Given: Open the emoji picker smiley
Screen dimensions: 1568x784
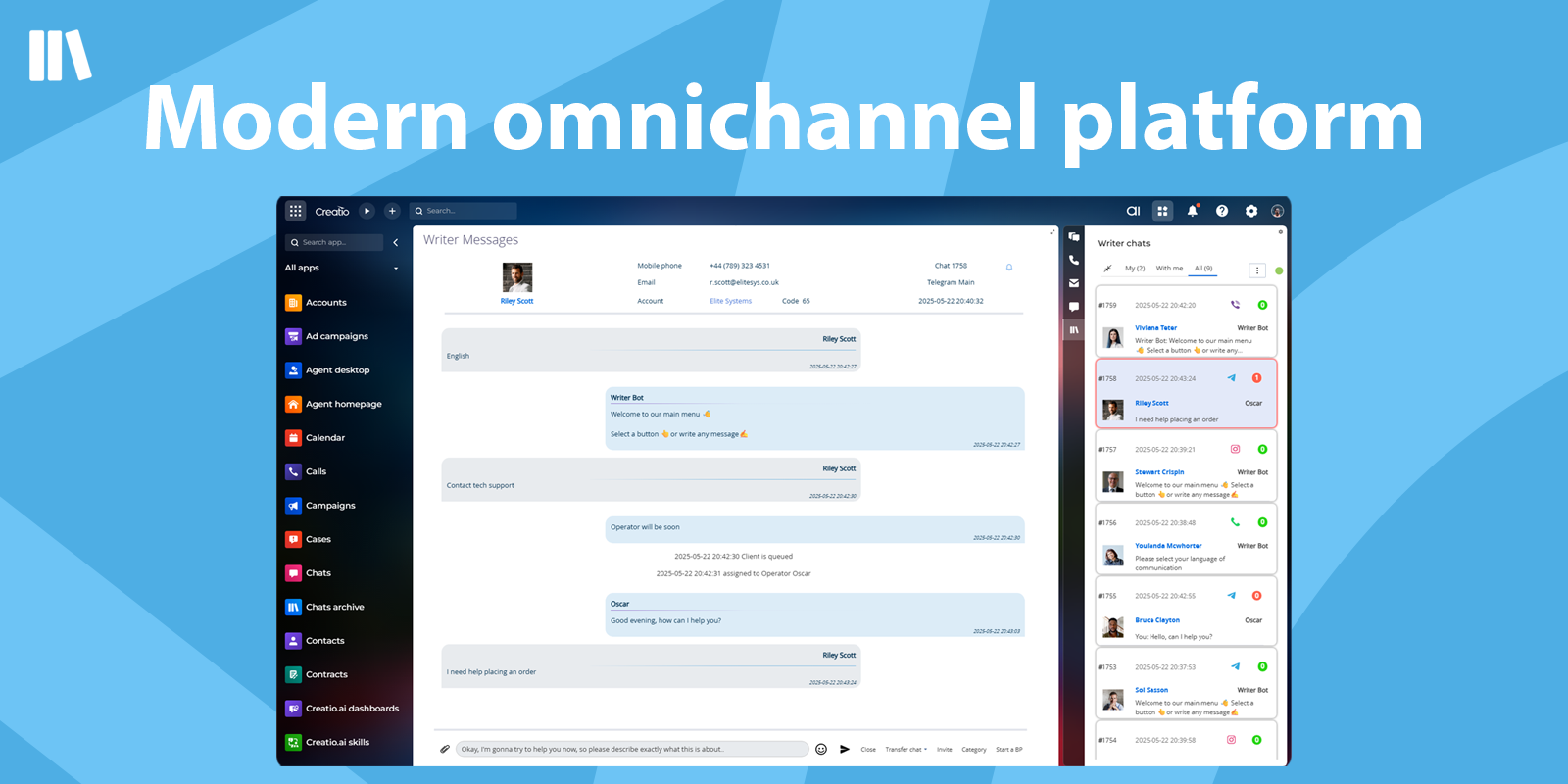Looking at the screenshot, I should tap(821, 749).
